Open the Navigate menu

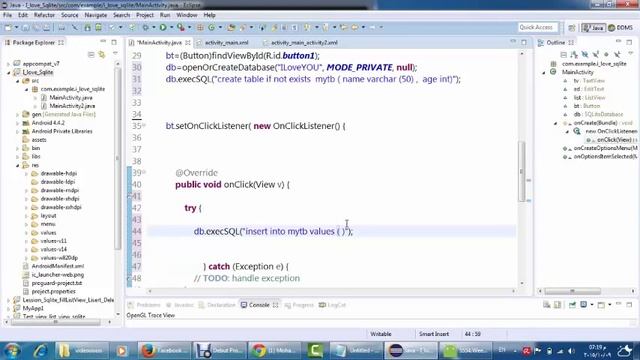tap(96, 15)
